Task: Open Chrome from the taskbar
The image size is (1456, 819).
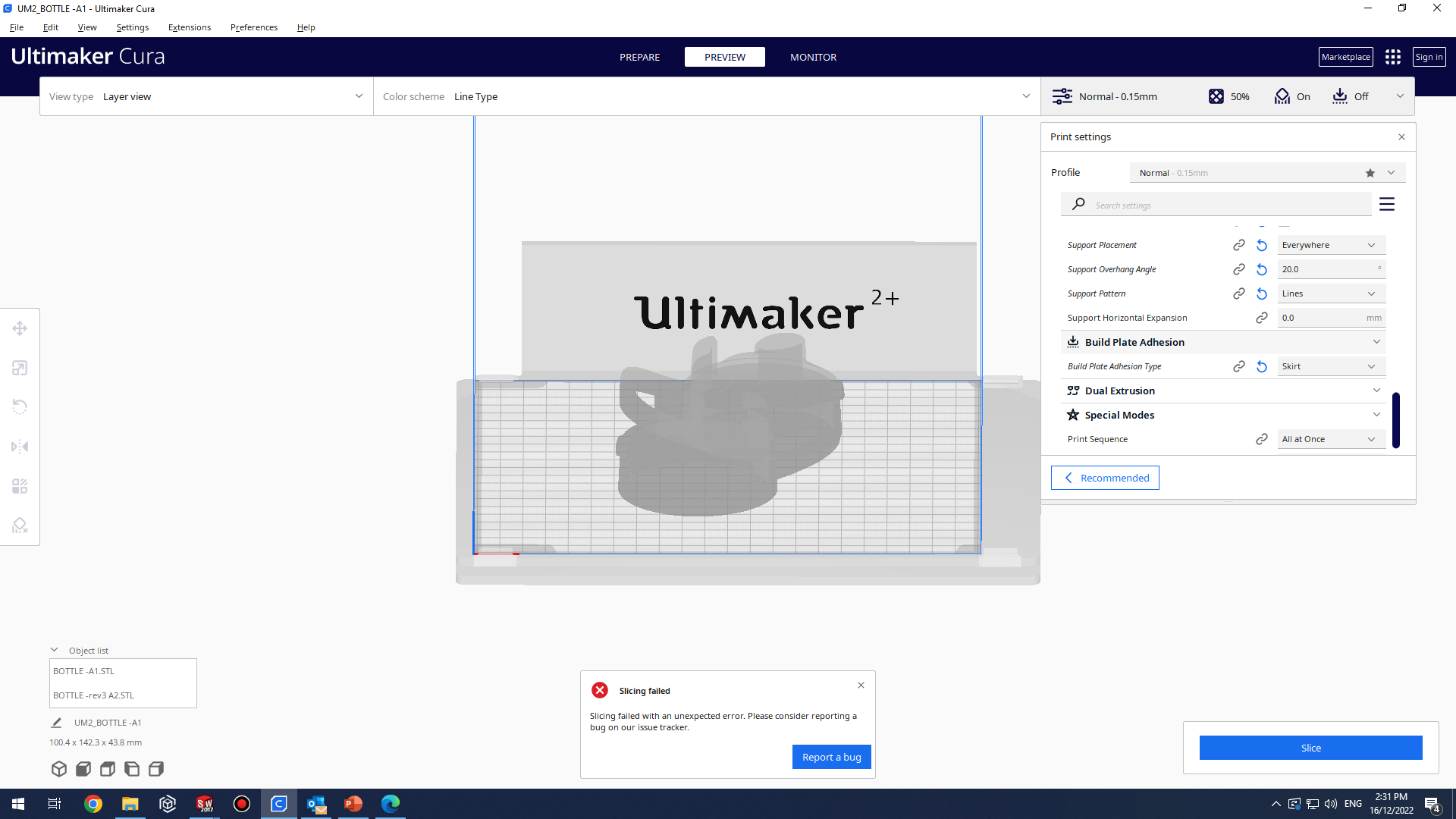Action: tap(93, 804)
